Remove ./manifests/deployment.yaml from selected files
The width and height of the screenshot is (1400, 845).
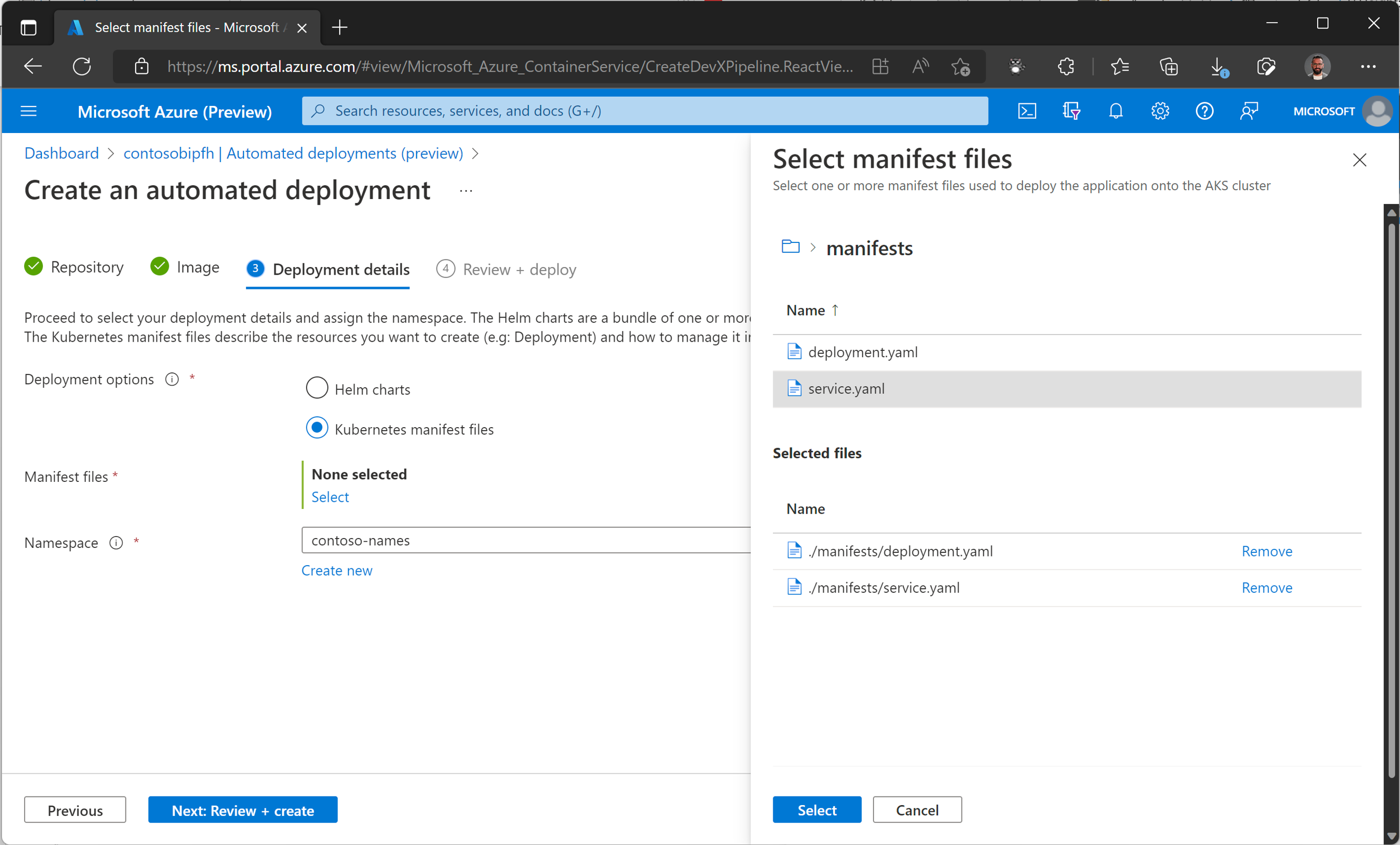[x=1267, y=551]
